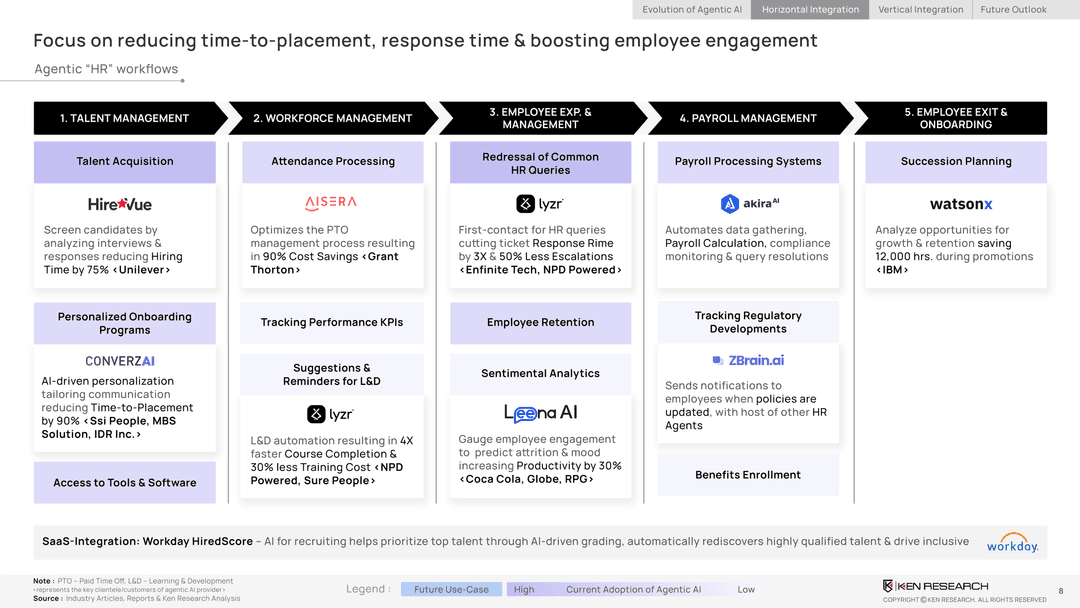Switch to the Vertical Integration tab
Screen dimensions: 1080x608
(920, 10)
